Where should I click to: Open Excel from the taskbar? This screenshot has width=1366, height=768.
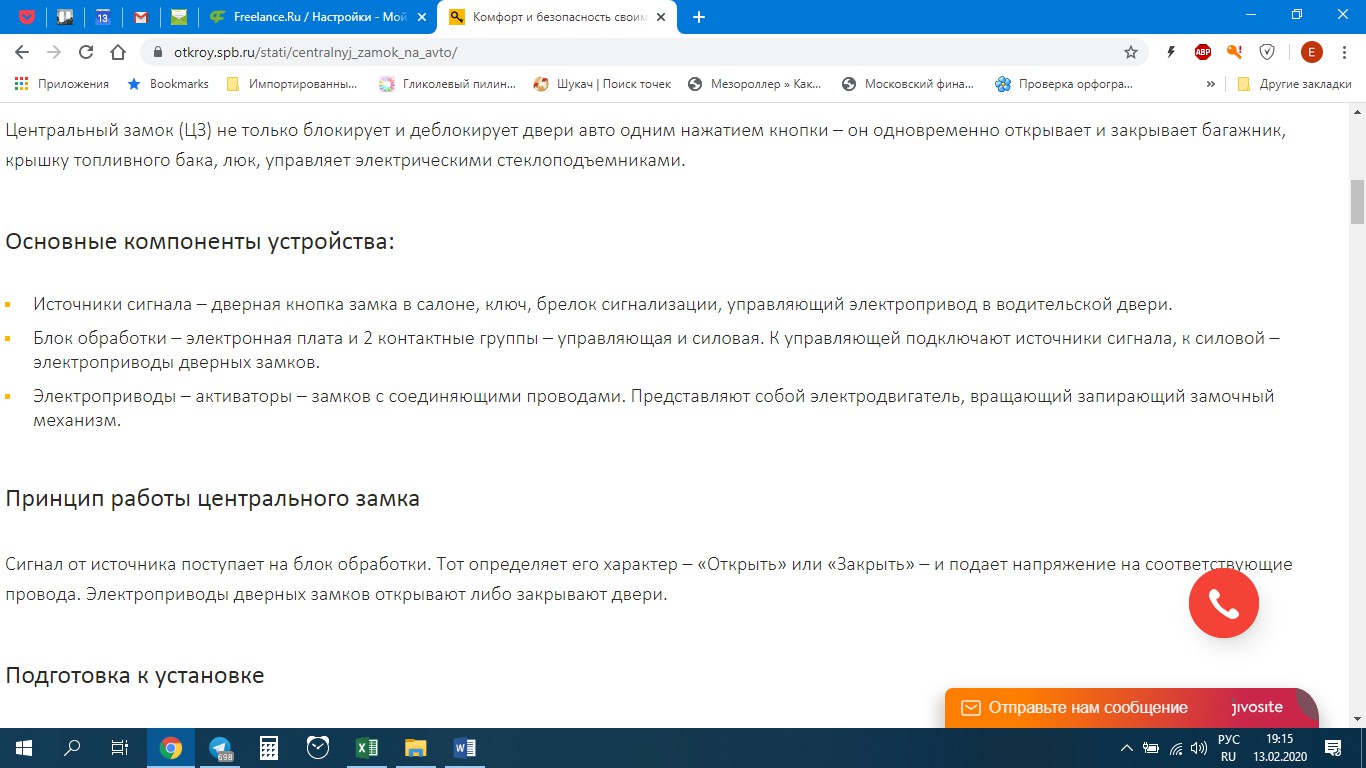point(367,748)
